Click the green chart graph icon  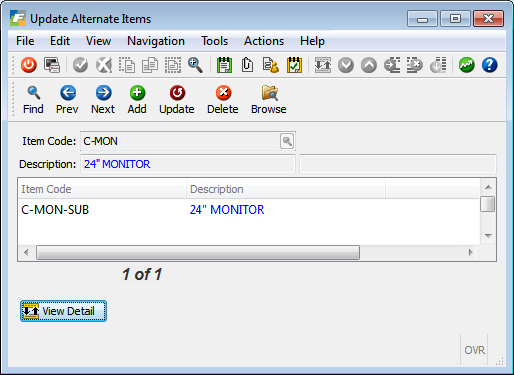point(466,65)
